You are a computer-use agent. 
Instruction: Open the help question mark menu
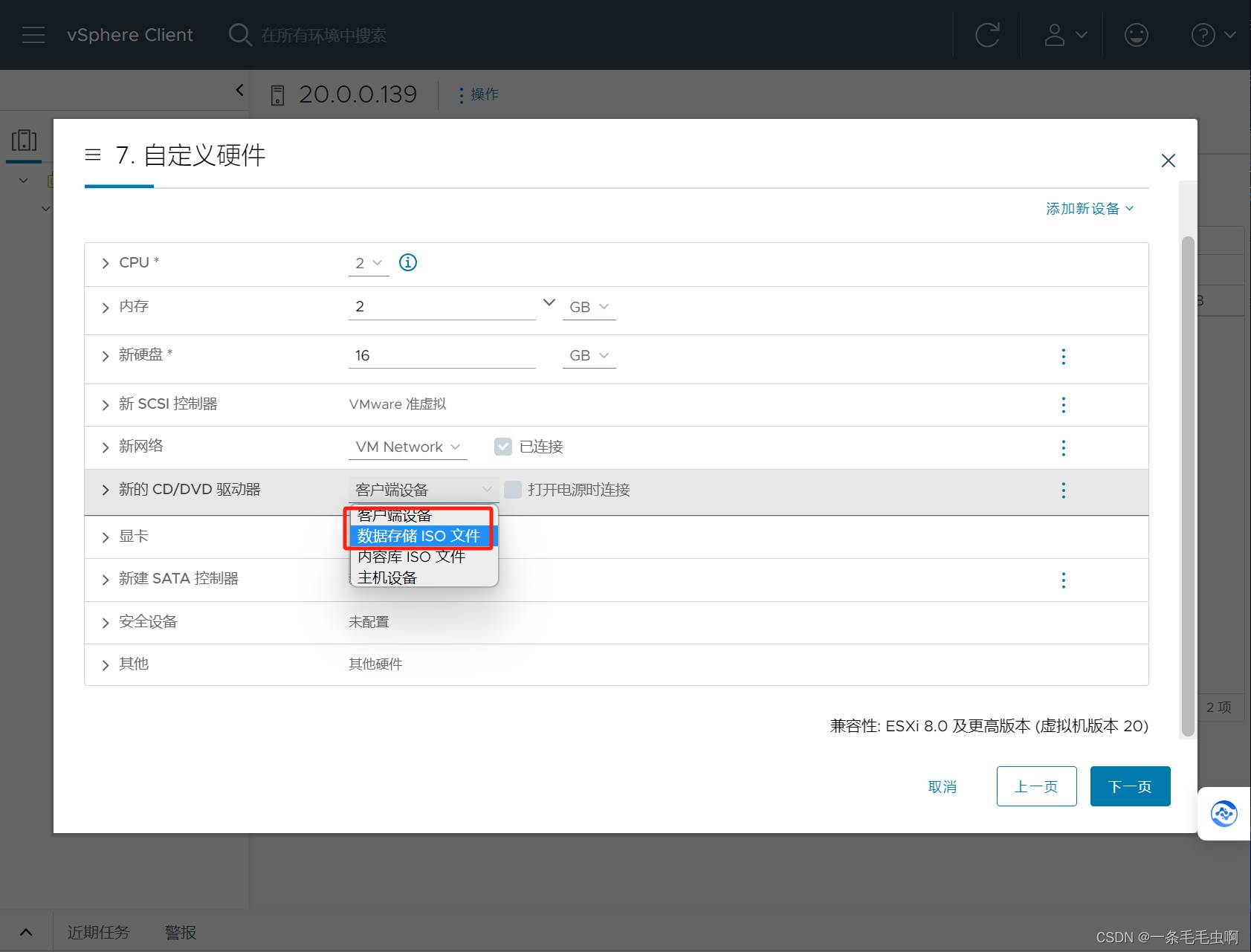tap(1212, 35)
